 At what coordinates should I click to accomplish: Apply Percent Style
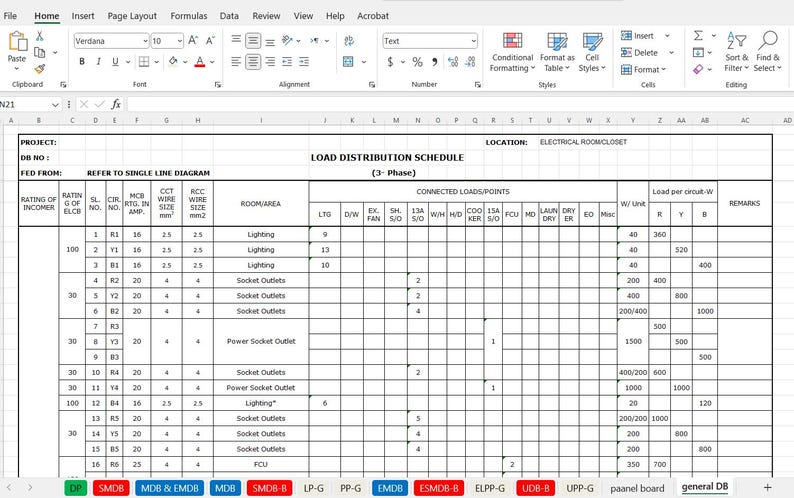click(417, 62)
